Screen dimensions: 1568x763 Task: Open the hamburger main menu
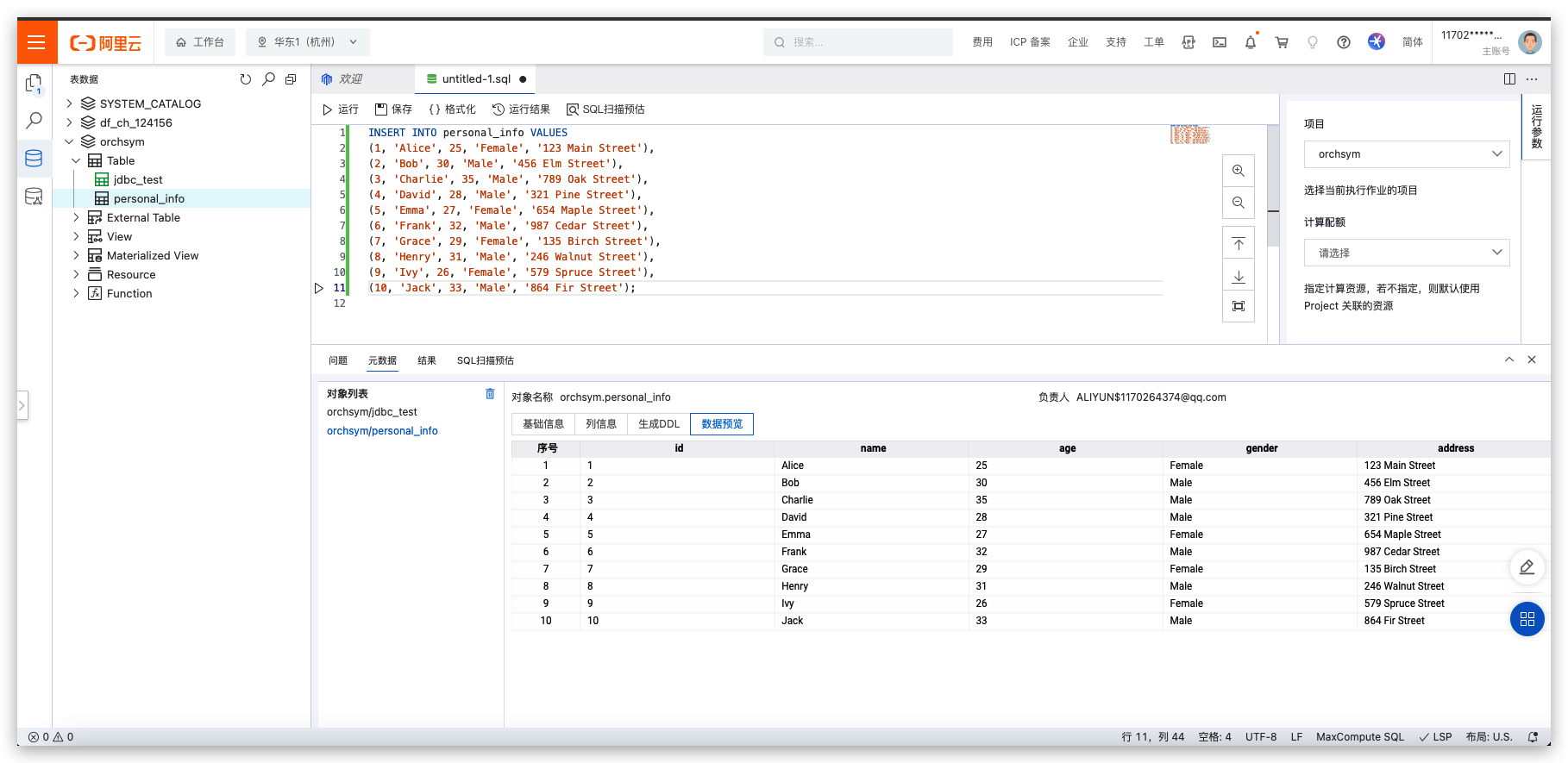tap(36, 42)
